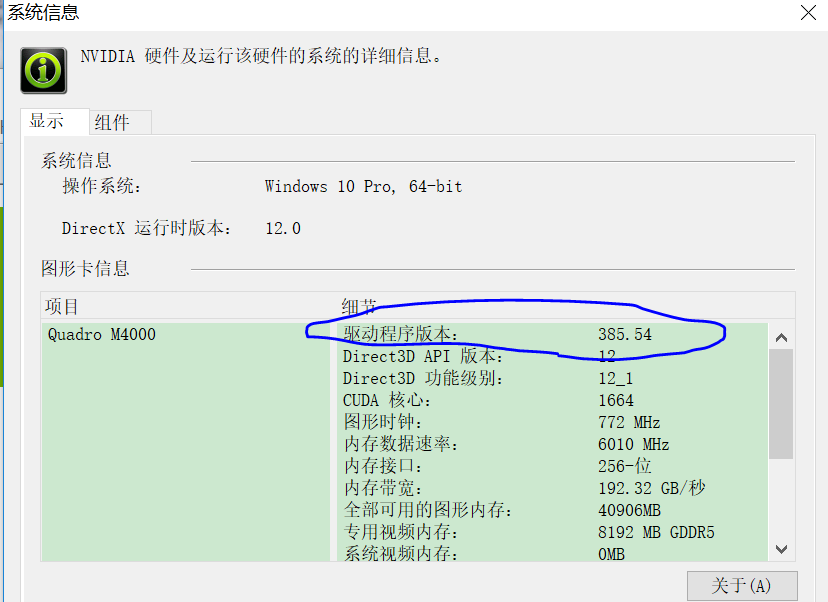Click the CUDA 核心 label

click(387, 400)
